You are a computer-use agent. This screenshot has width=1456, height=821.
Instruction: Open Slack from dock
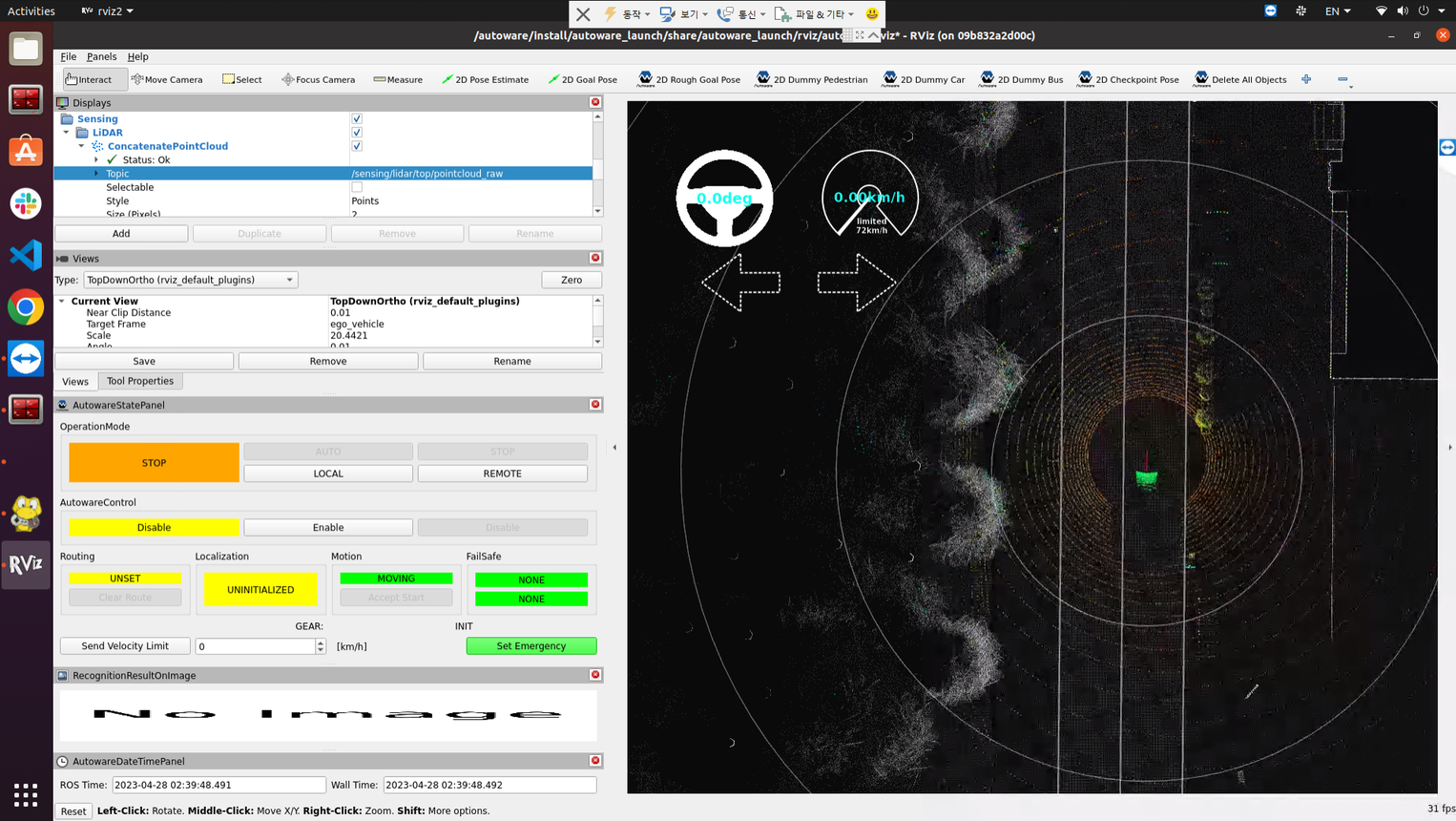tap(26, 203)
